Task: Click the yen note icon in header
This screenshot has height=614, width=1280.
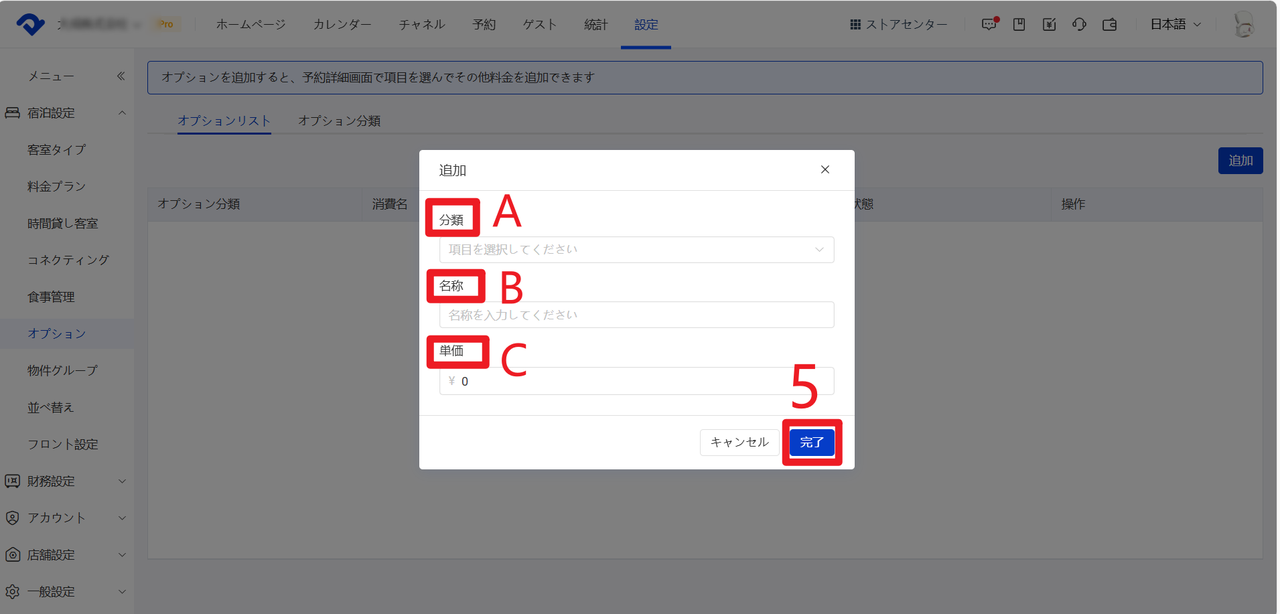Action: (x=1049, y=25)
